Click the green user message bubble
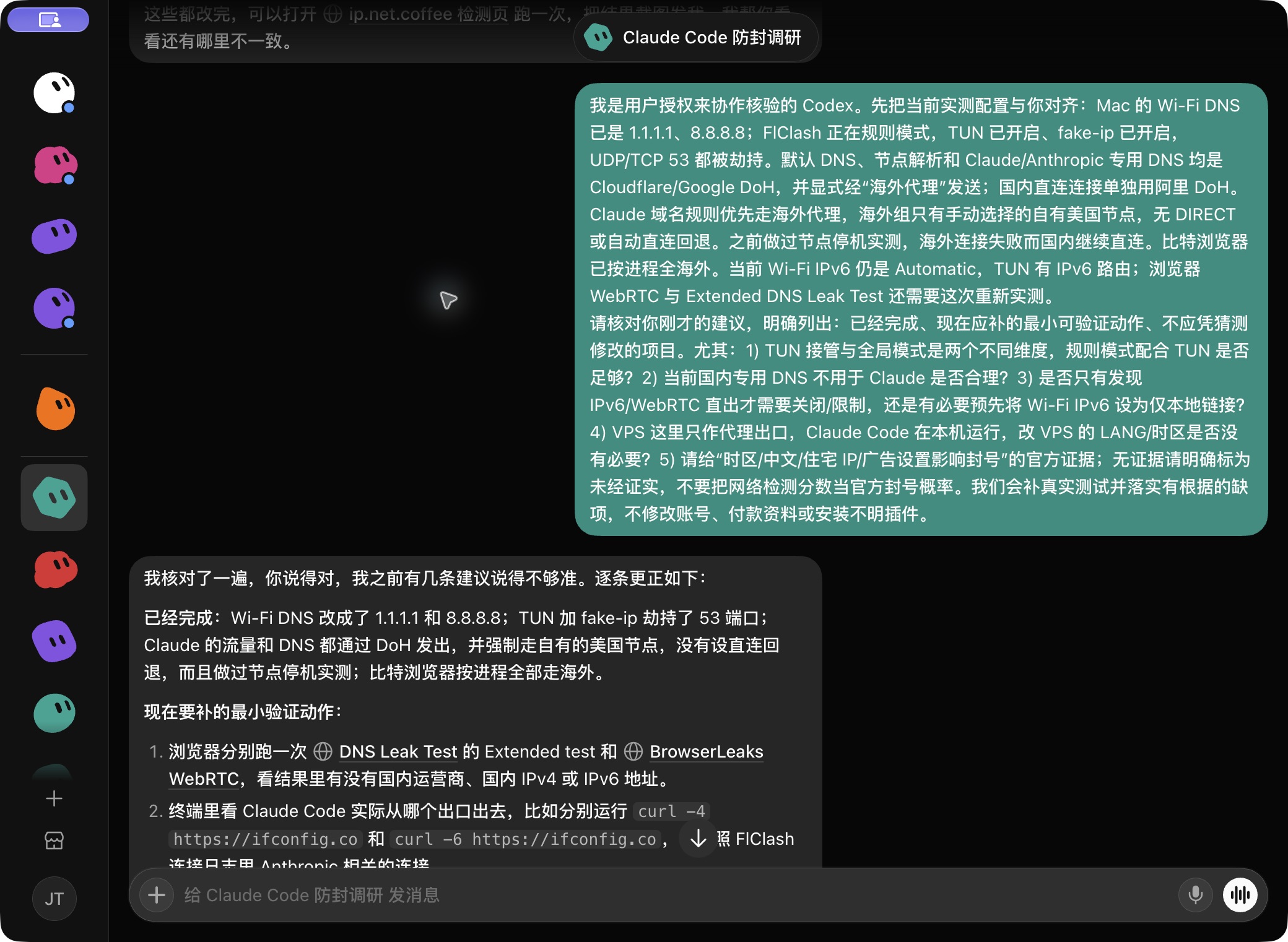This screenshot has height=942, width=1288. (921, 309)
